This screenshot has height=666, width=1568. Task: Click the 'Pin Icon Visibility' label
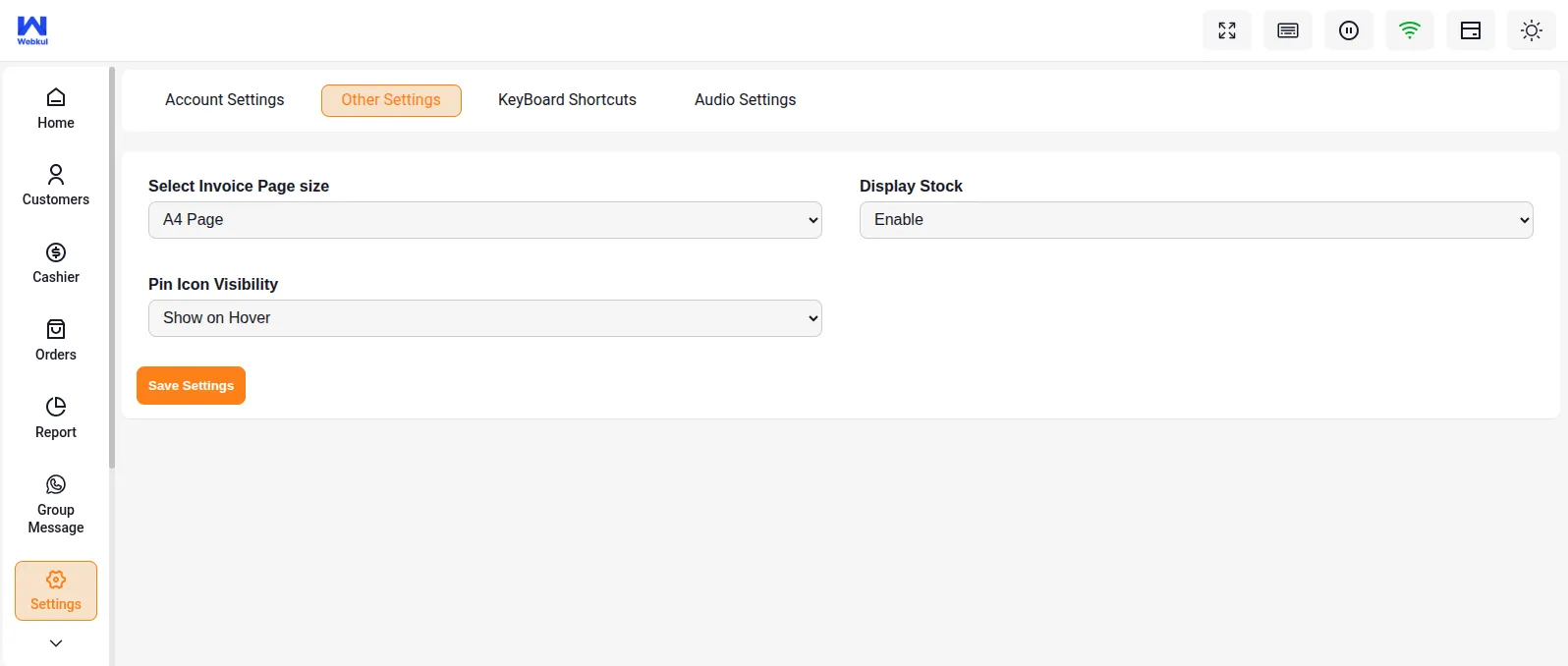(x=213, y=284)
